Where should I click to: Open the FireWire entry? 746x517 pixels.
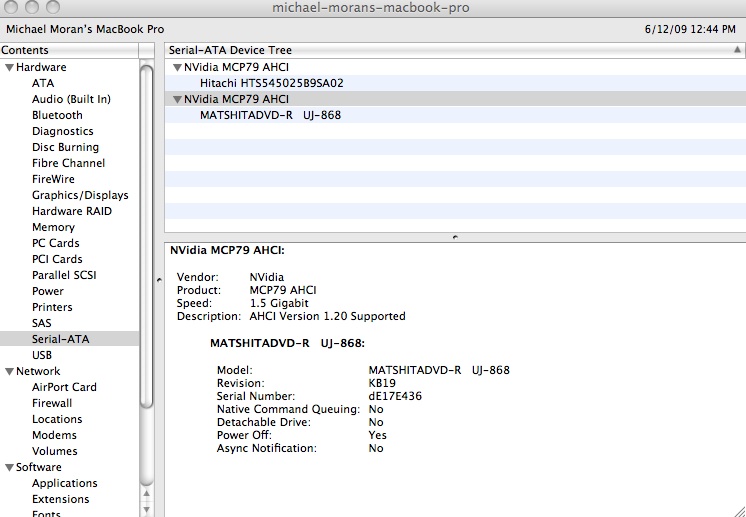coord(53,179)
